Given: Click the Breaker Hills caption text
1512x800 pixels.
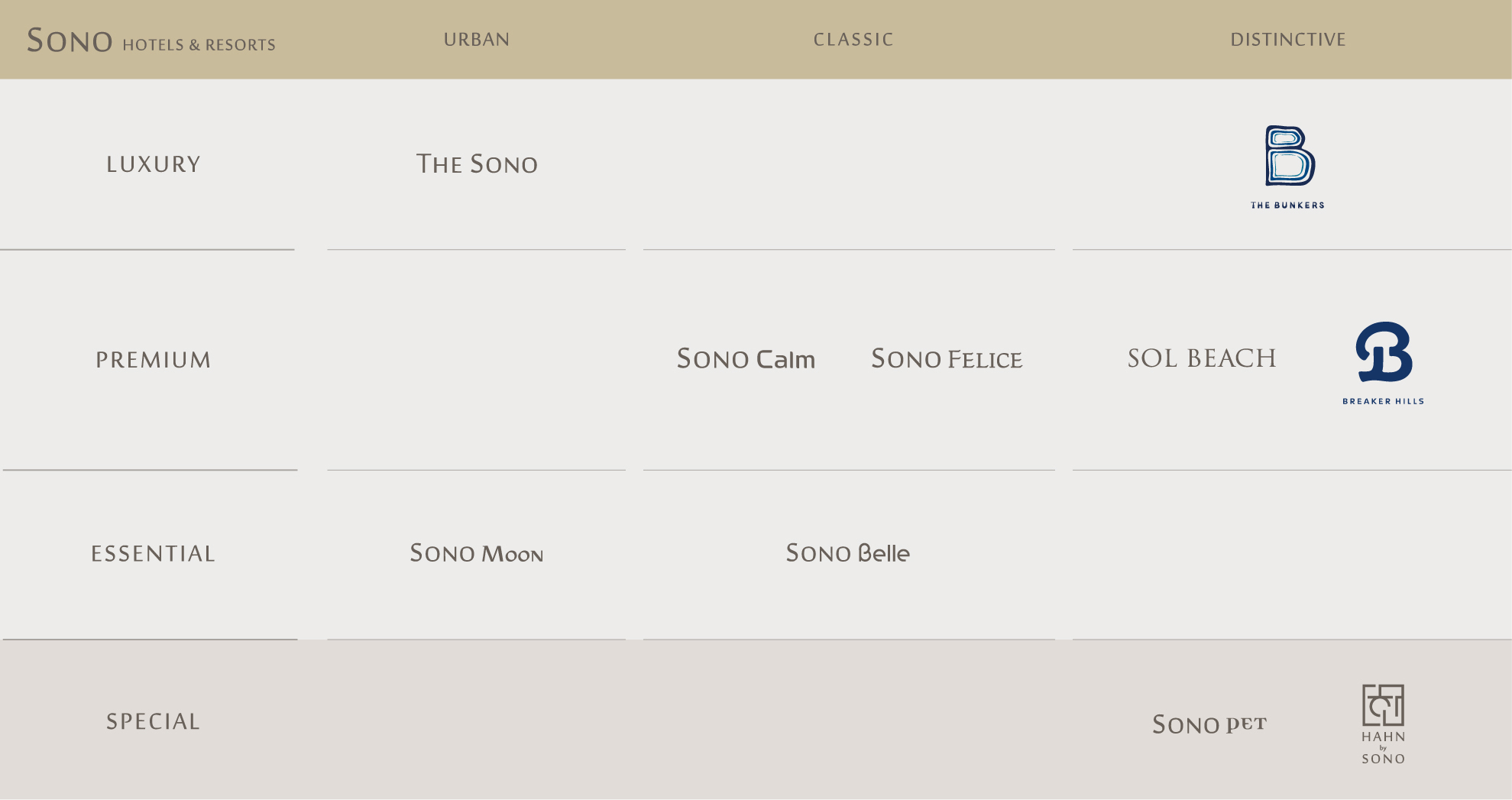Looking at the screenshot, I should point(1383,401).
